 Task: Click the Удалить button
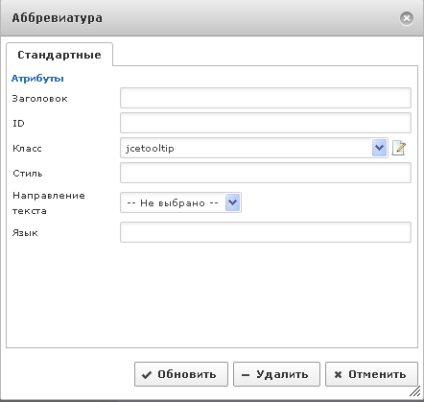click(276, 374)
